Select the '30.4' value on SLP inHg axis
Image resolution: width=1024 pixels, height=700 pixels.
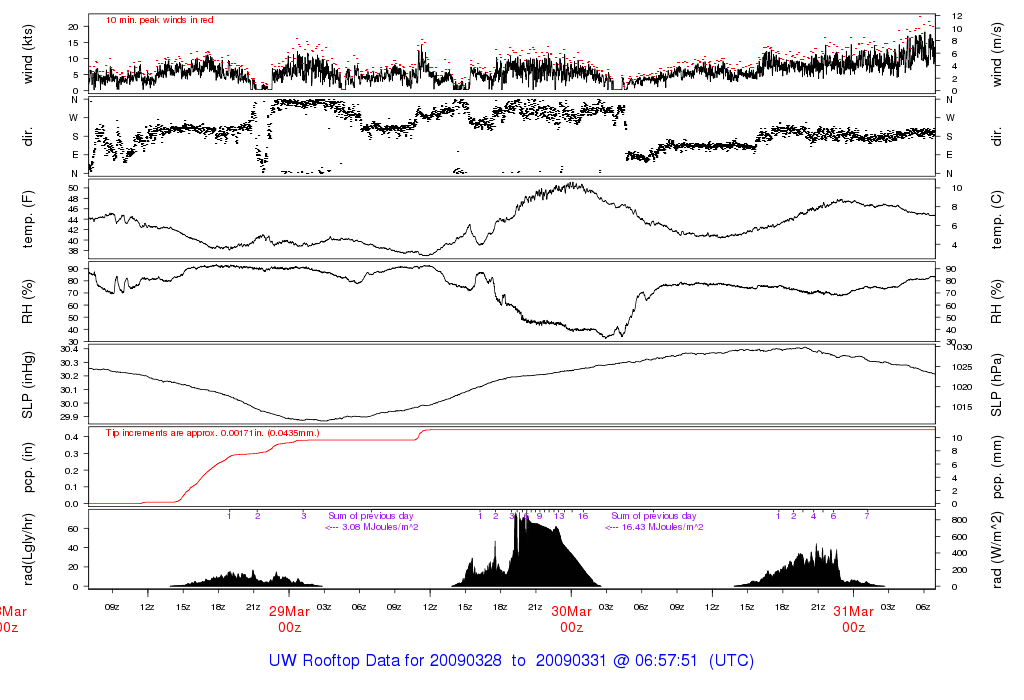[x=69, y=349]
